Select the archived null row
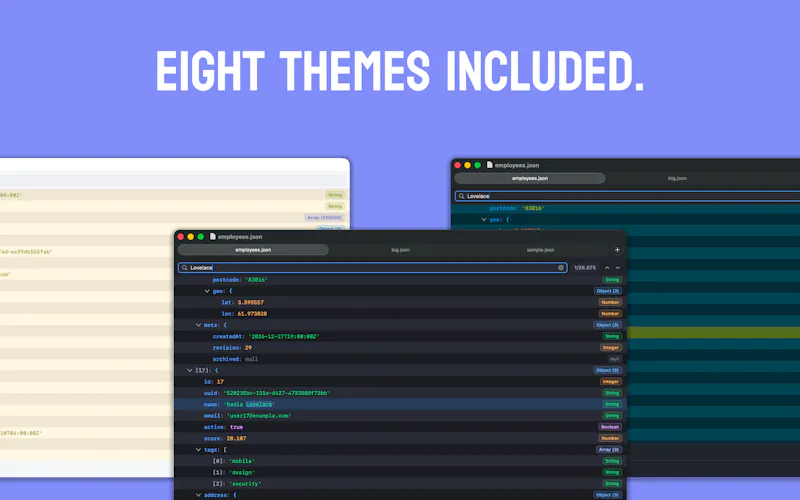The image size is (800, 500). tap(400, 359)
